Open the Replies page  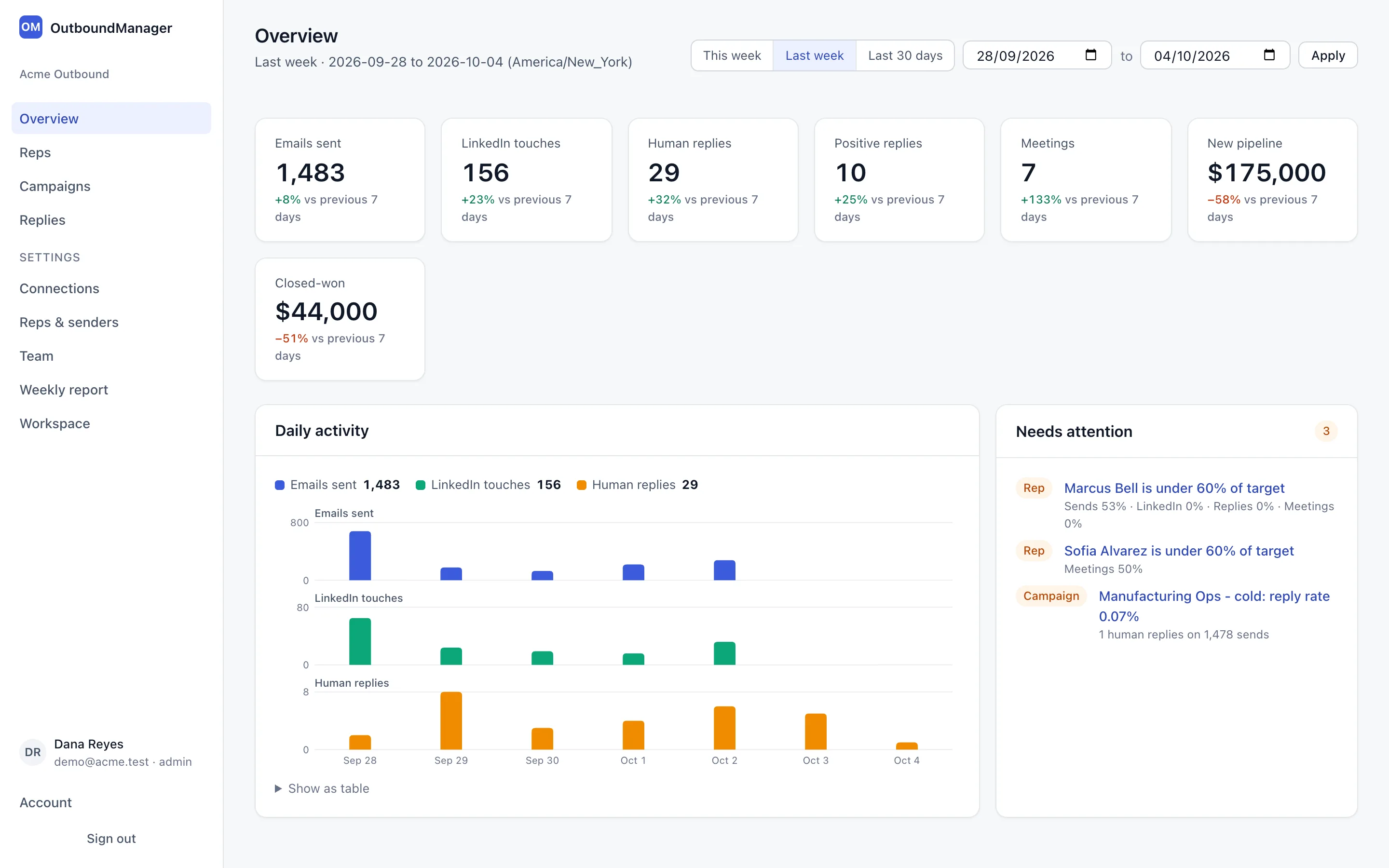(111, 220)
